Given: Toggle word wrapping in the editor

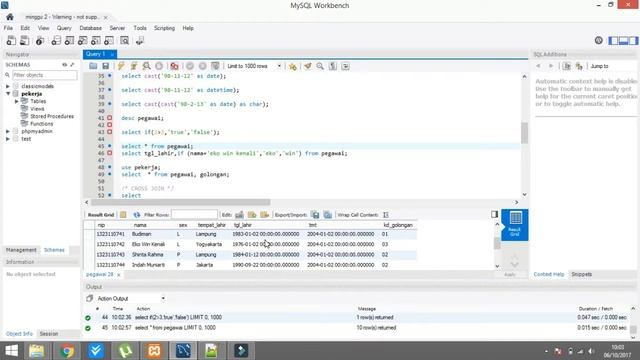Looking at the screenshot, I should (345, 66).
